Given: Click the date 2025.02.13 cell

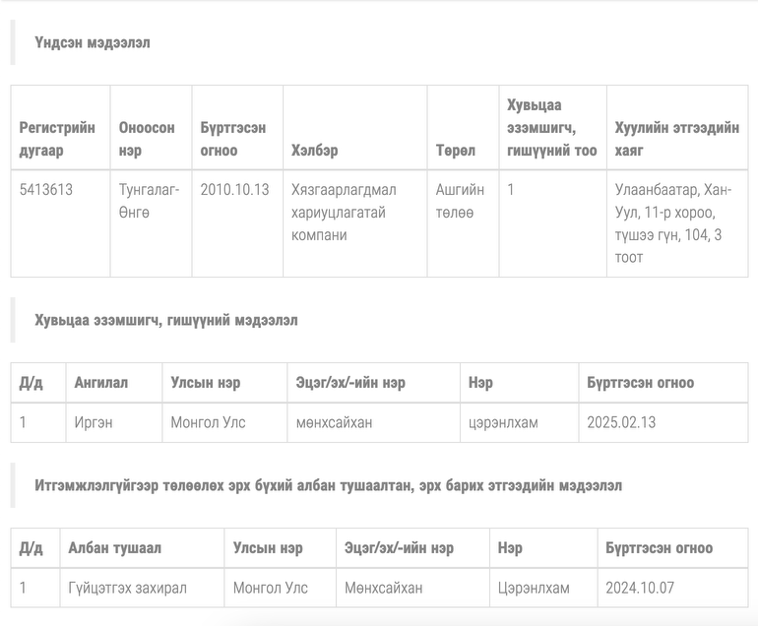Looking at the screenshot, I should [621, 422].
